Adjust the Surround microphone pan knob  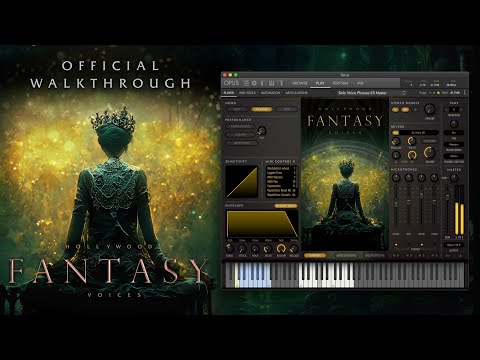(434, 178)
